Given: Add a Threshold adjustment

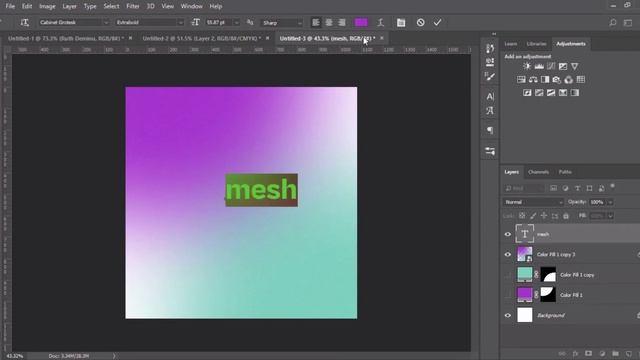Looking at the screenshot, I should (x=551, y=93).
